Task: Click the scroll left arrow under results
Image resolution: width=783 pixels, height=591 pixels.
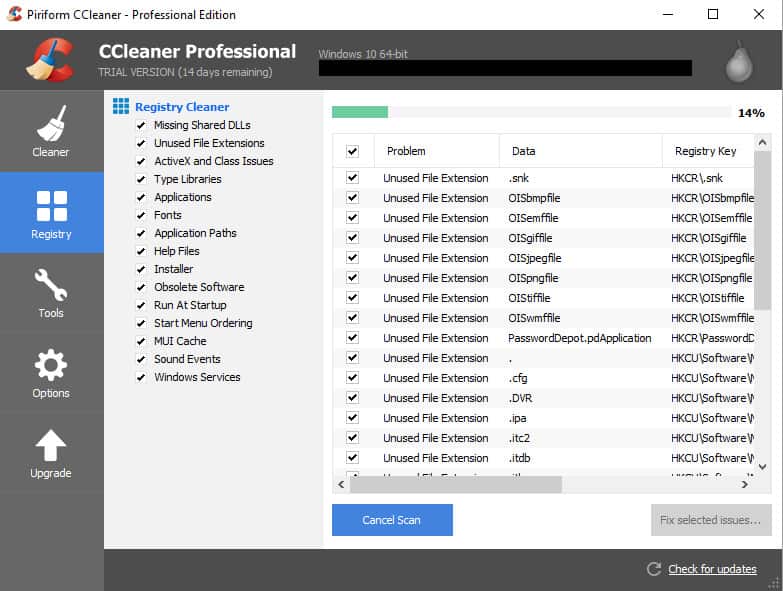Action: coord(341,484)
